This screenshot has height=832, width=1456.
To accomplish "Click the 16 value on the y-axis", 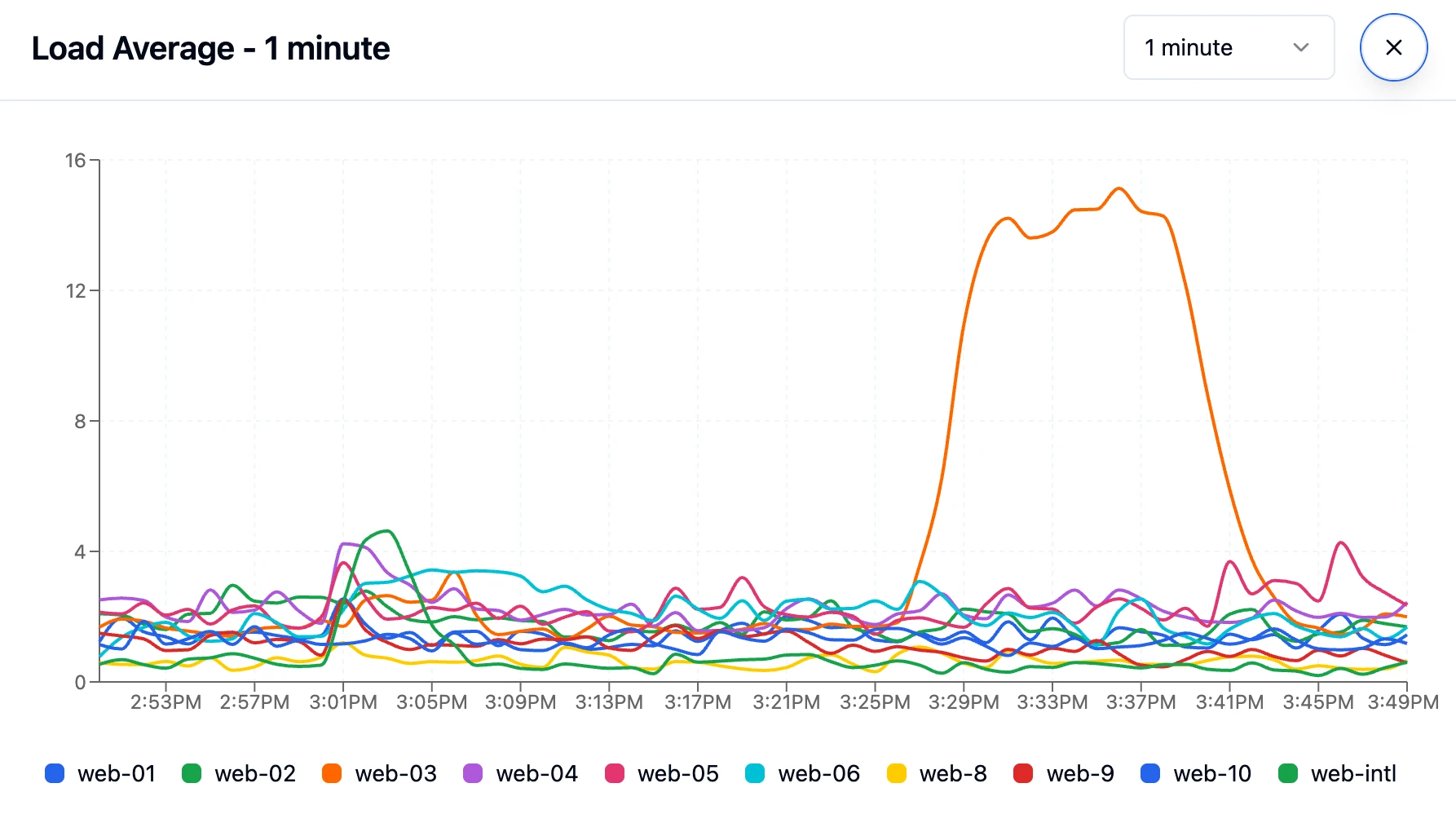I will click(x=76, y=160).
